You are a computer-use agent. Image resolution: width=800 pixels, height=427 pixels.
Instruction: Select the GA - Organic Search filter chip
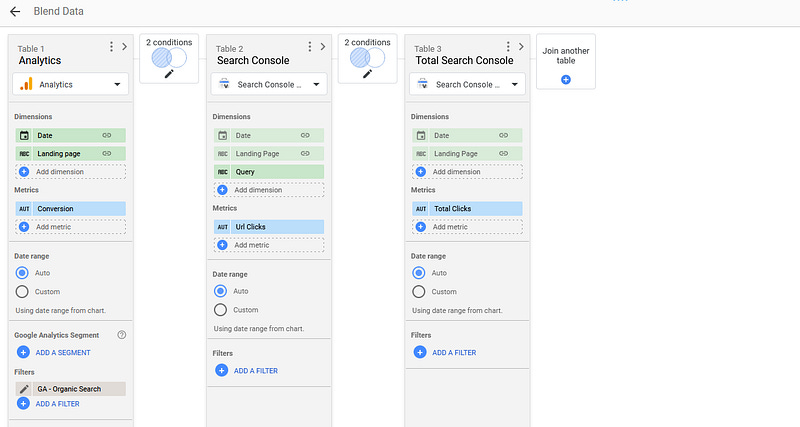click(70, 389)
